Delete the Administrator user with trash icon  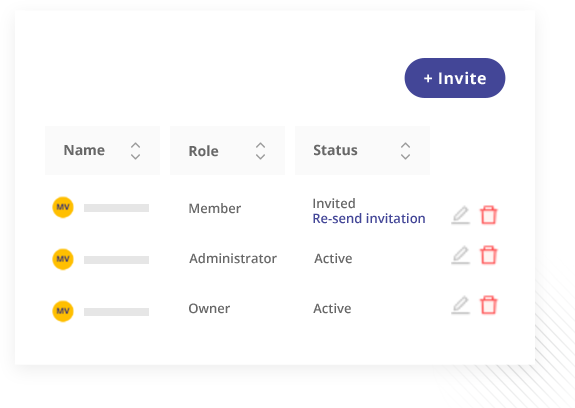pyautogui.click(x=489, y=255)
